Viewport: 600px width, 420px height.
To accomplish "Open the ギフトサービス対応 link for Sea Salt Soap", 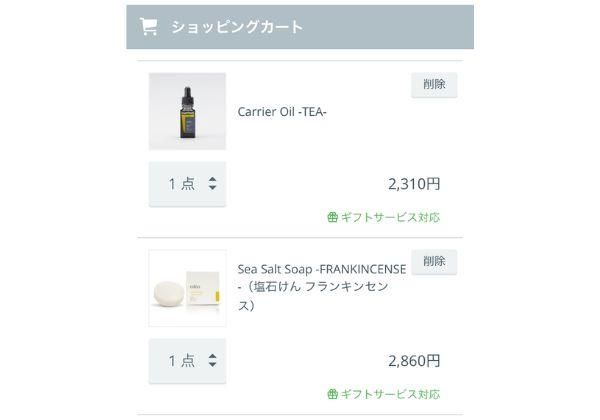I will click(390, 394).
